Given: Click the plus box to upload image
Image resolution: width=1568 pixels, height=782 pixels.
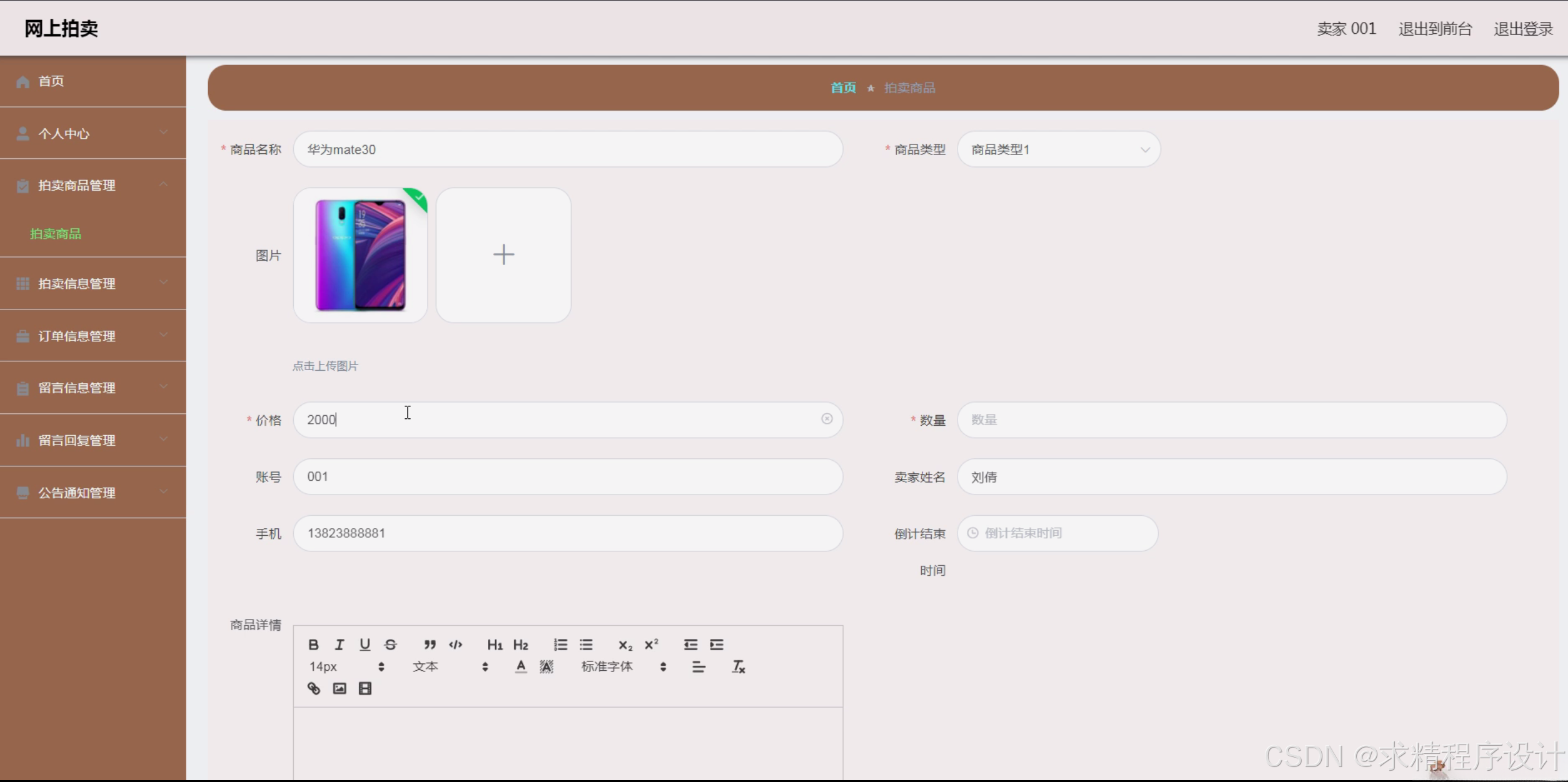Looking at the screenshot, I should [503, 255].
